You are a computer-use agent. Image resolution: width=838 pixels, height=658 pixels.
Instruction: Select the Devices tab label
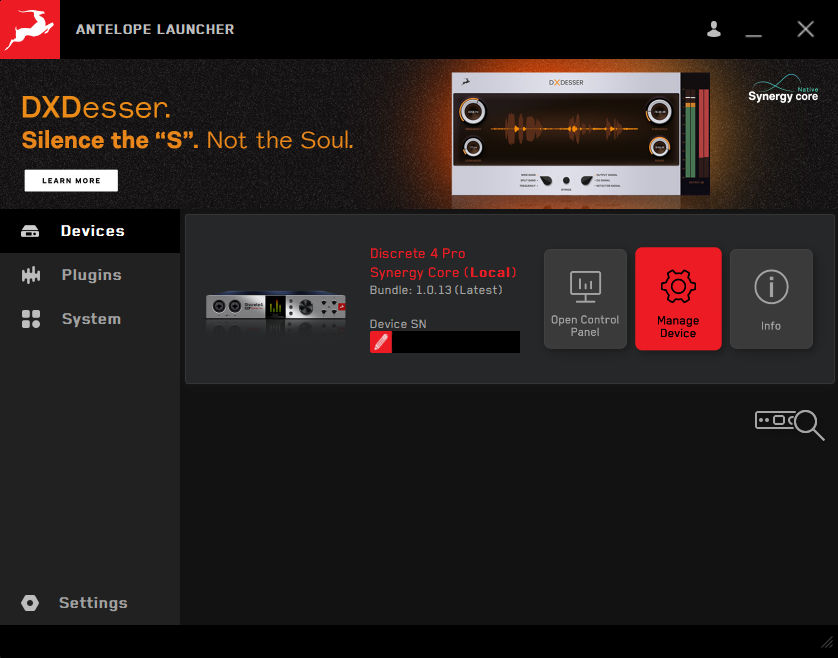coord(92,231)
